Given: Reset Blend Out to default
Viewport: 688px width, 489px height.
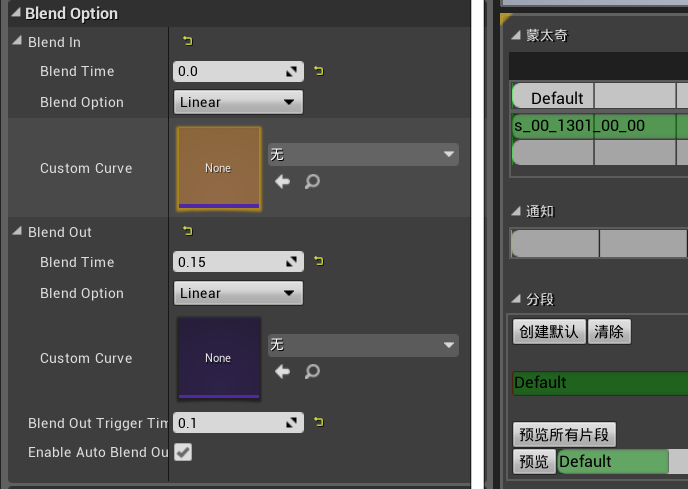Looking at the screenshot, I should 188,231.
